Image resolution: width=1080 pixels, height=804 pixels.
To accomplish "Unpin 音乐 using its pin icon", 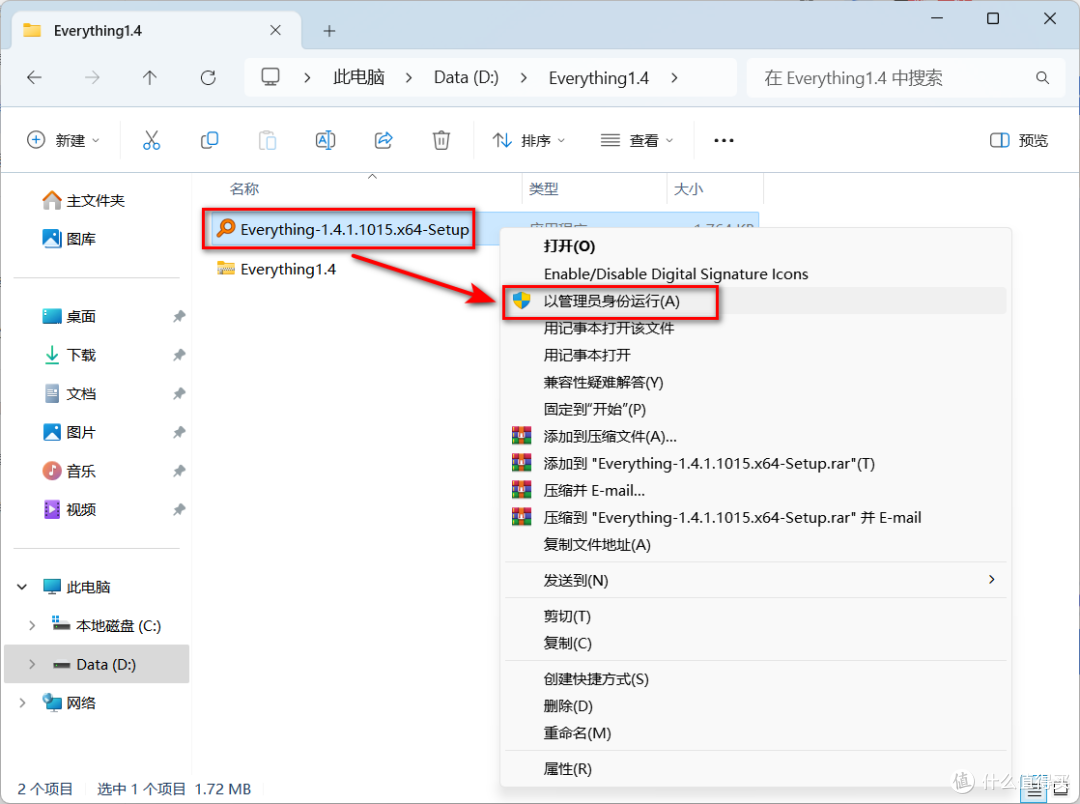I will click(x=179, y=471).
